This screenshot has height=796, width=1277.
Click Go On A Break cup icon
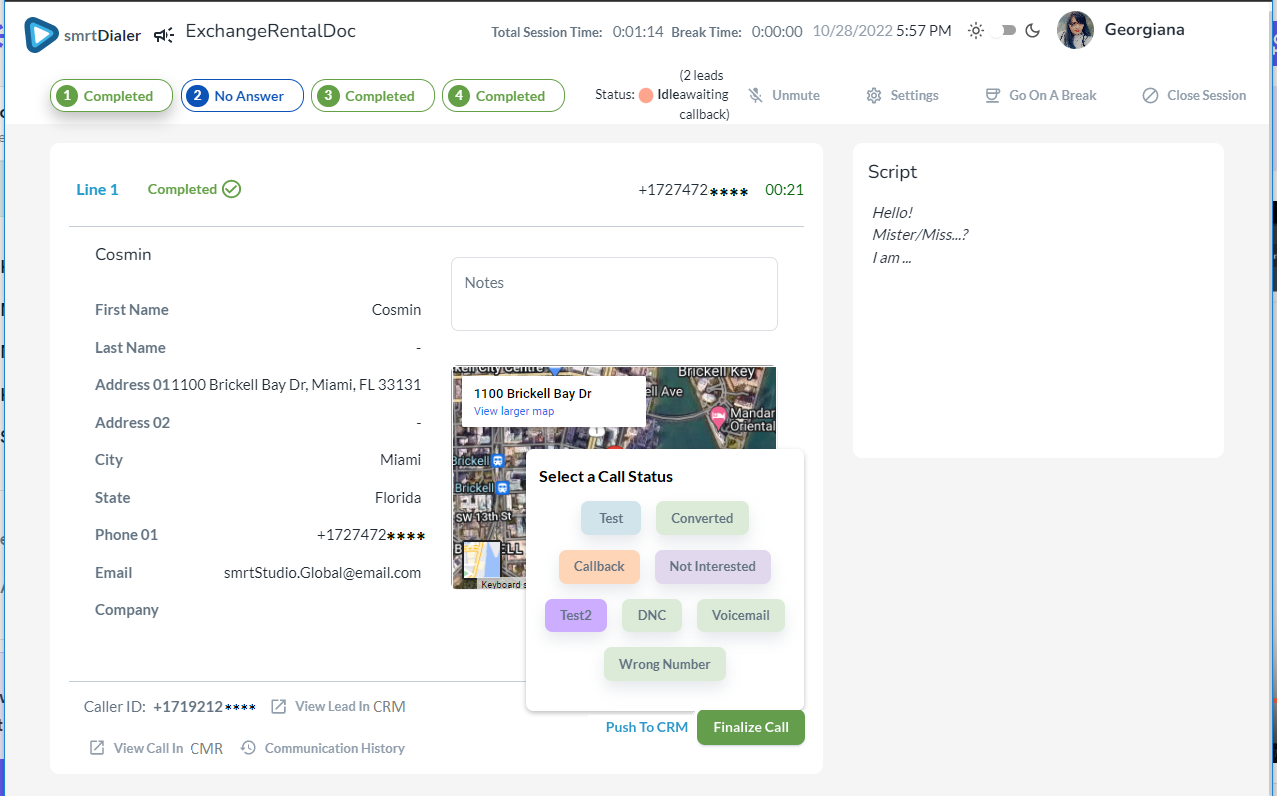coord(992,96)
